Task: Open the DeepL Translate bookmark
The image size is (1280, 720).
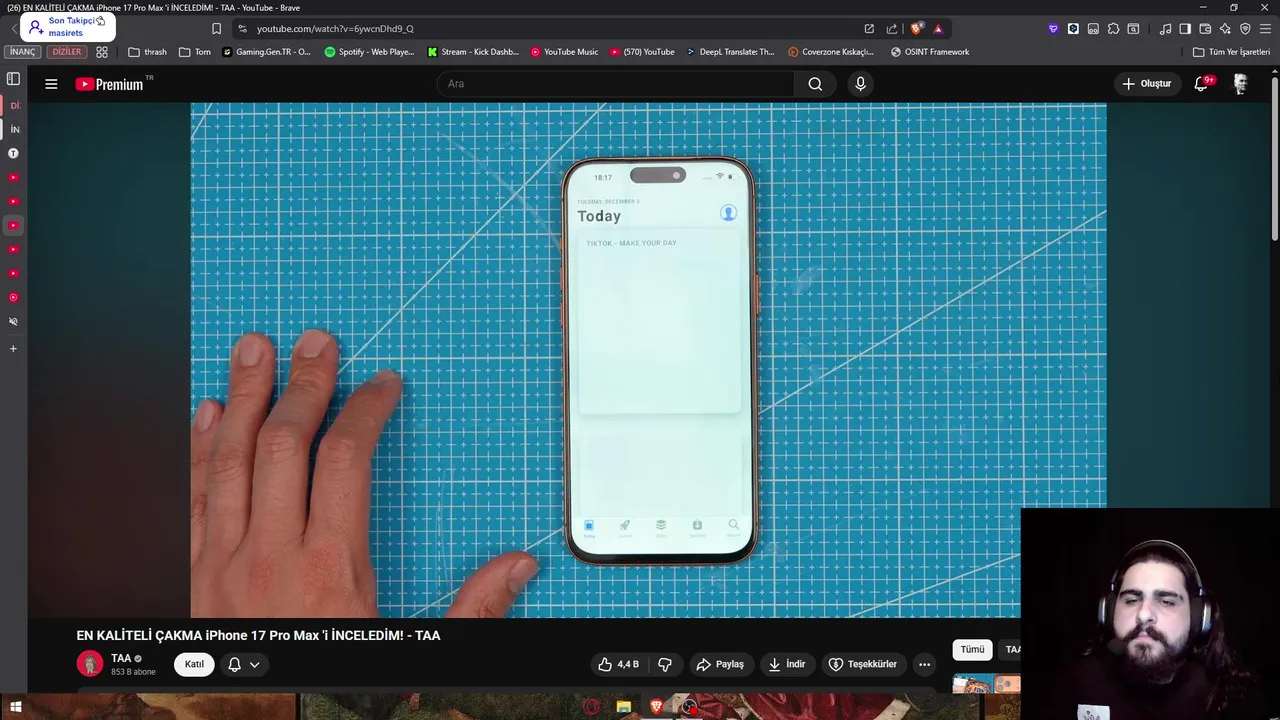Action: coord(730,52)
